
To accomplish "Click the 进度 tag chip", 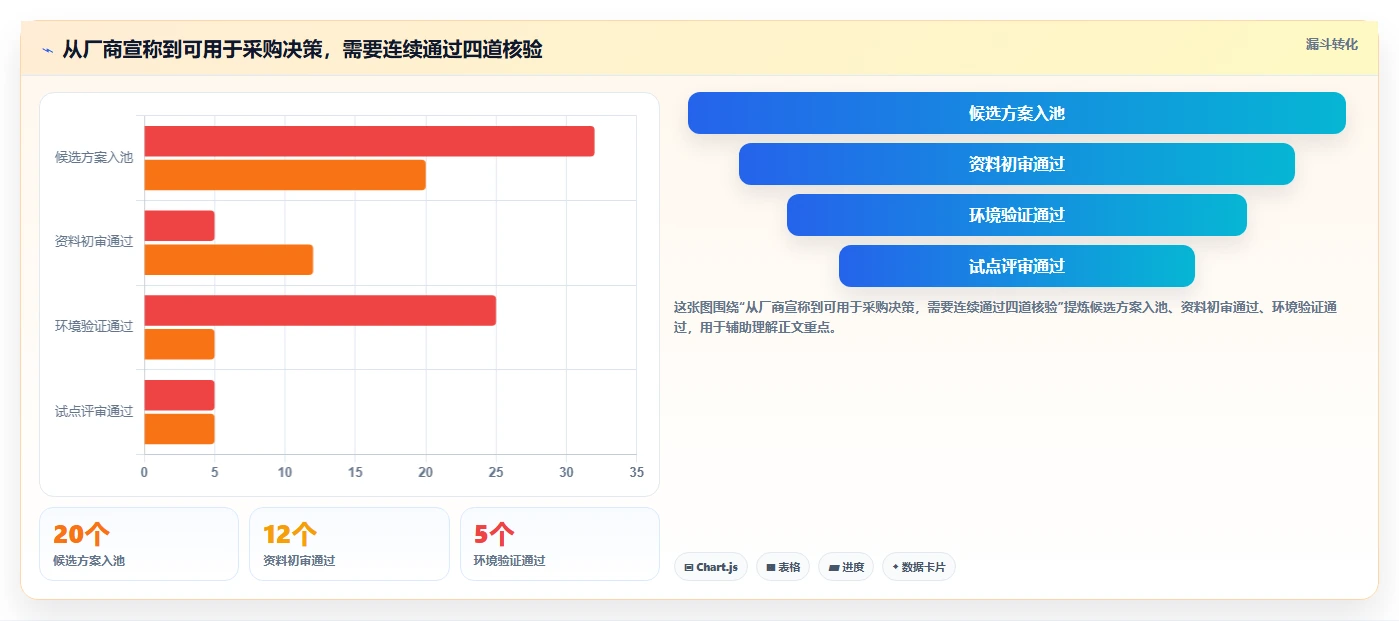I will click(846, 567).
